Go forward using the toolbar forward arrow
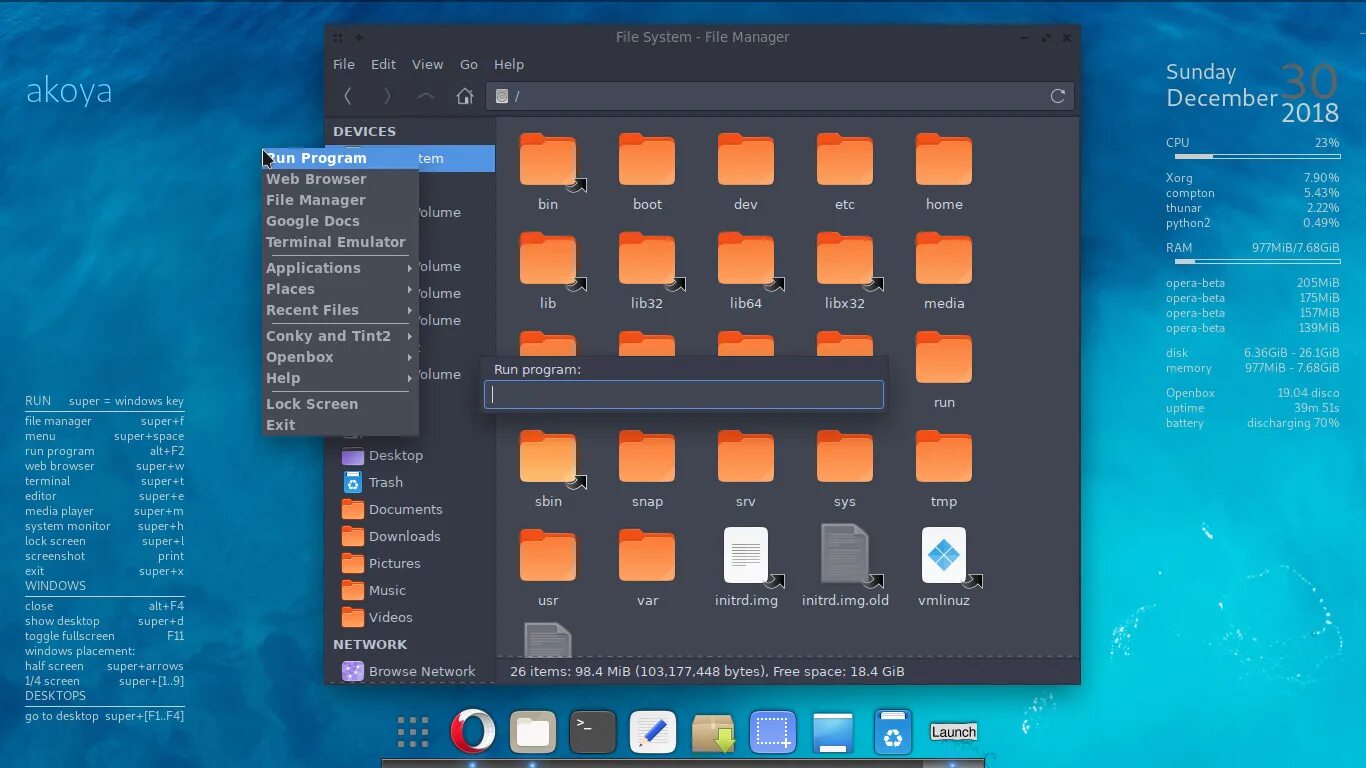Image resolution: width=1366 pixels, height=768 pixels. coord(387,96)
